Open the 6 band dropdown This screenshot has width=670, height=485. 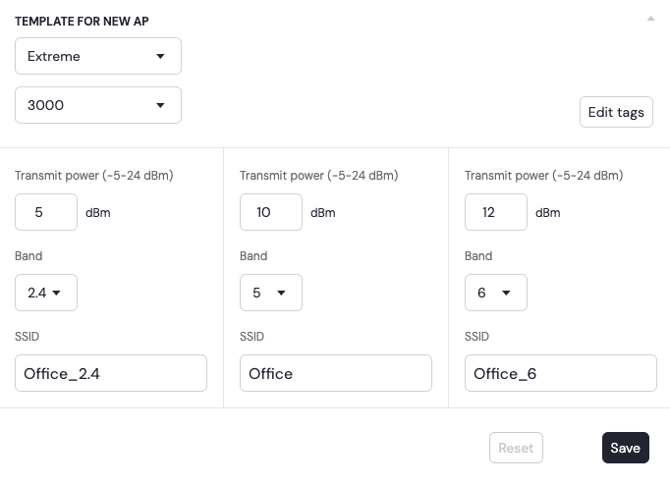click(496, 292)
